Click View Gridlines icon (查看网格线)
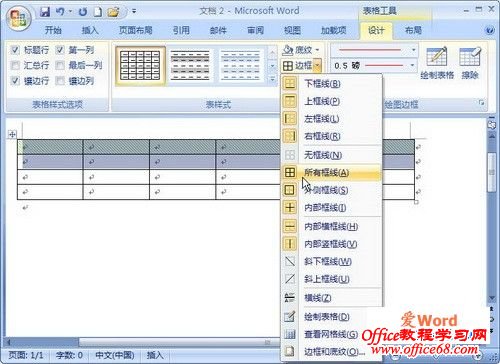This screenshot has width=500, height=364. pos(290,334)
